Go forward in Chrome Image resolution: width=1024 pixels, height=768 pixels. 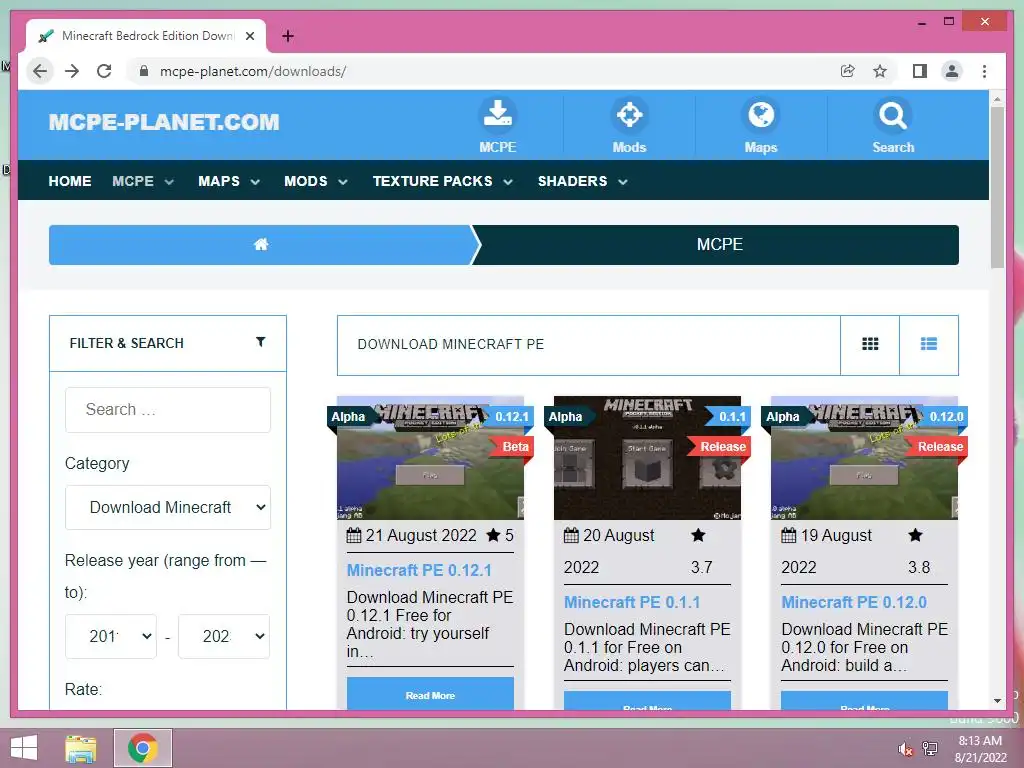click(72, 71)
